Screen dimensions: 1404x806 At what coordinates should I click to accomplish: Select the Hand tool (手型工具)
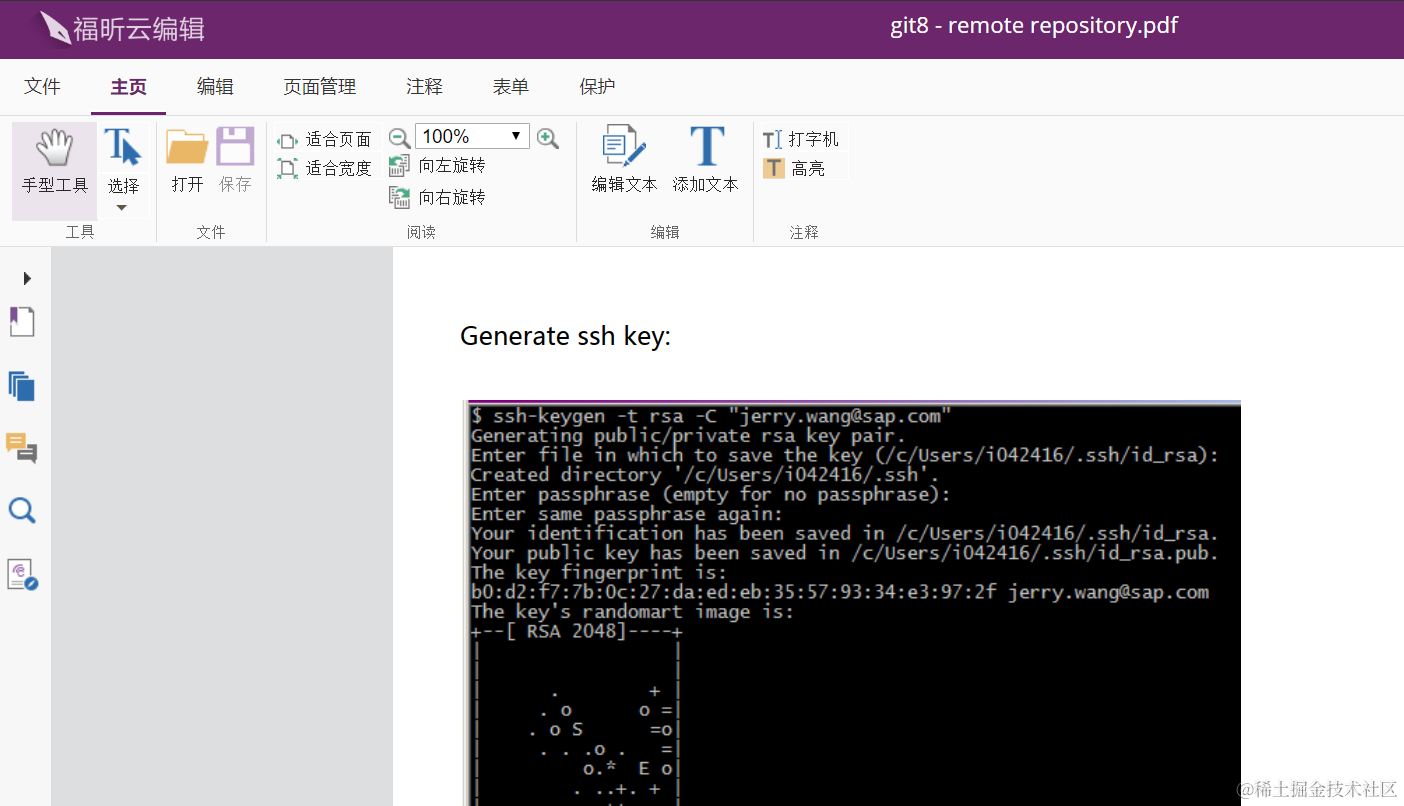coord(55,170)
